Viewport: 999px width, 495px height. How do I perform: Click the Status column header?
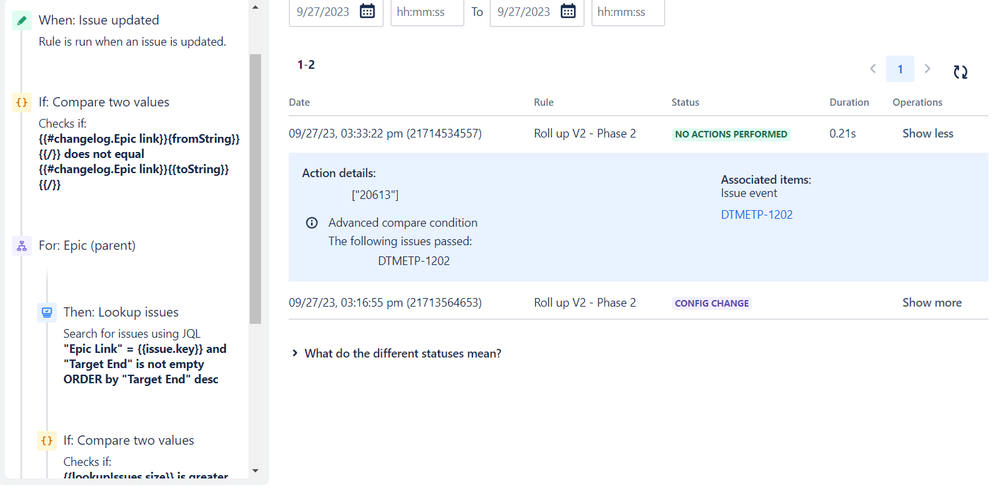[685, 103]
